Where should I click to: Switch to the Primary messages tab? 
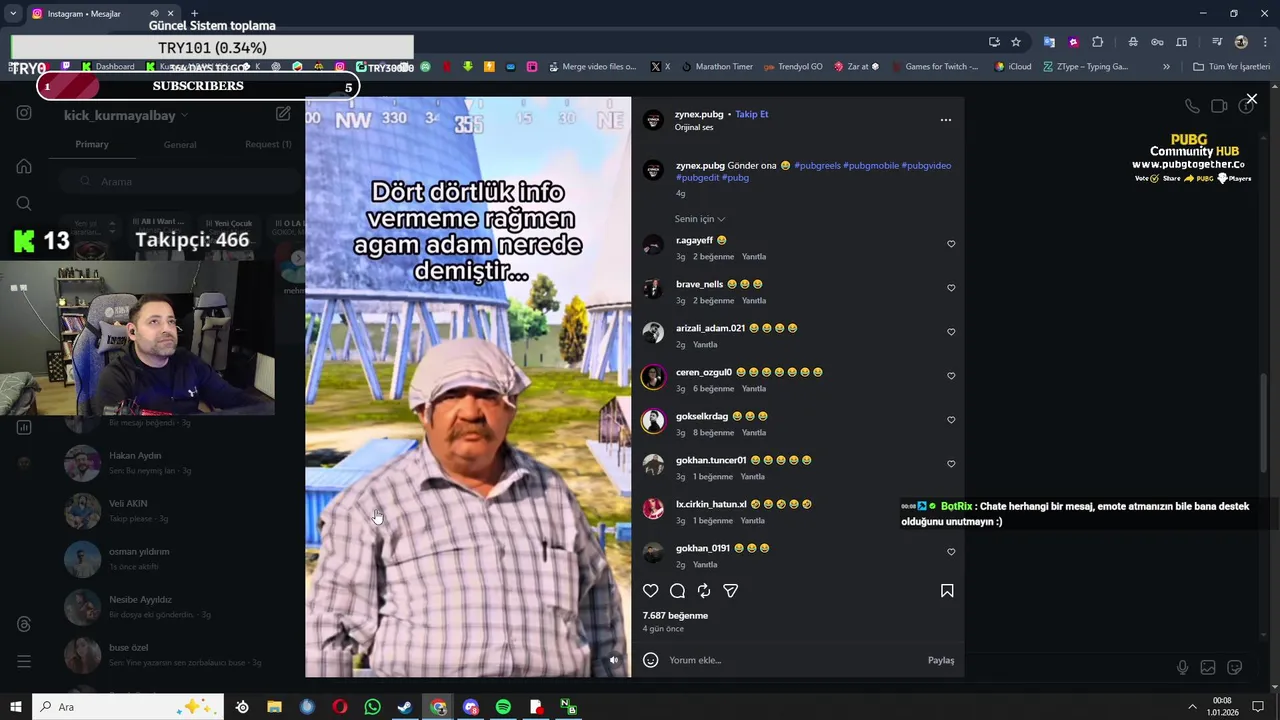point(92,145)
